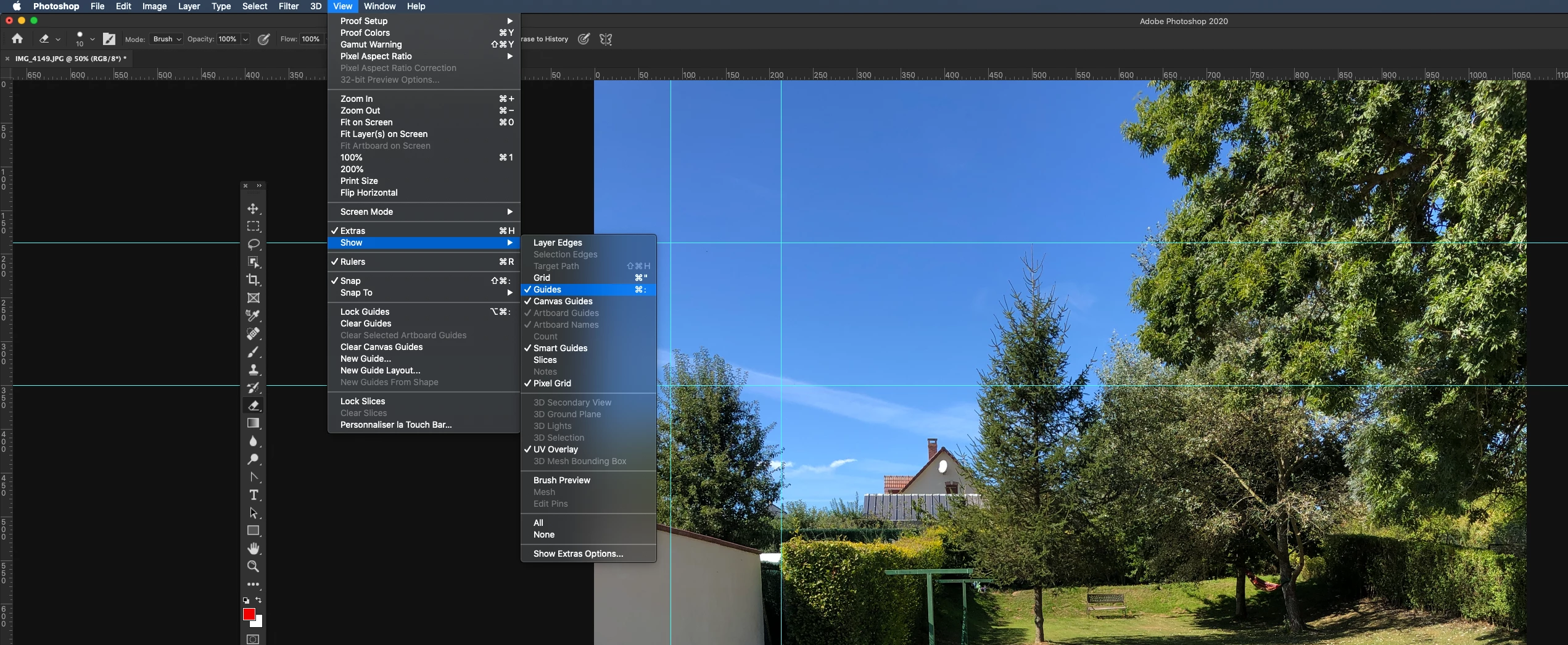Select the Eraser tool in toolbox

253,406
